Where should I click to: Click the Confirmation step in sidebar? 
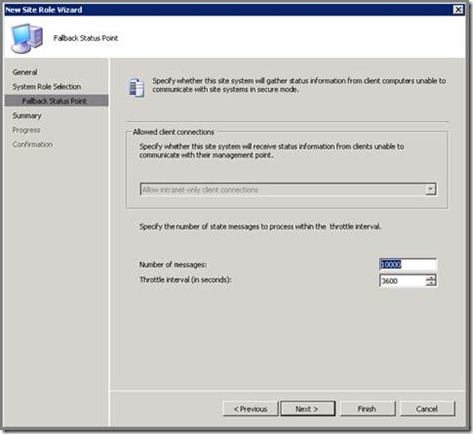click(x=33, y=144)
